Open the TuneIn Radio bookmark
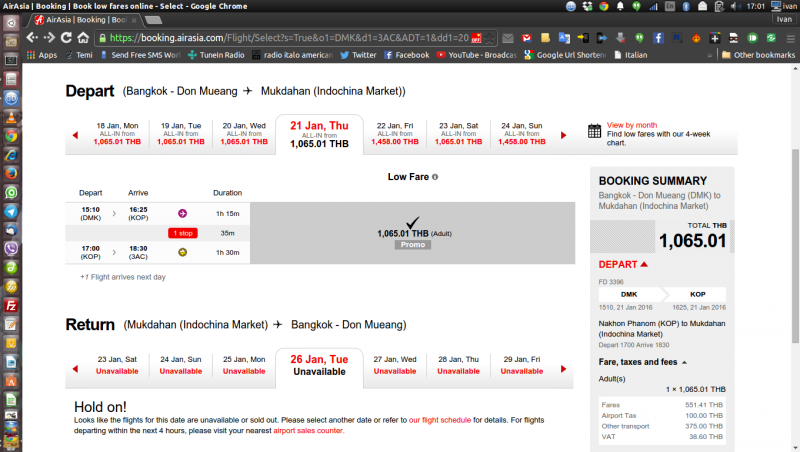Image resolution: width=800 pixels, height=452 pixels. tap(216, 55)
